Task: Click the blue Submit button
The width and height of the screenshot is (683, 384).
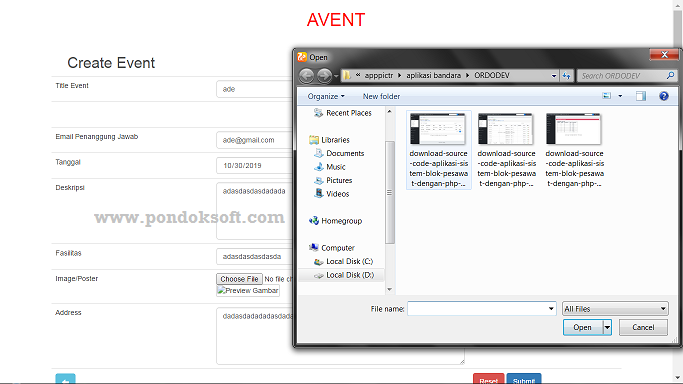Action: coord(524,379)
